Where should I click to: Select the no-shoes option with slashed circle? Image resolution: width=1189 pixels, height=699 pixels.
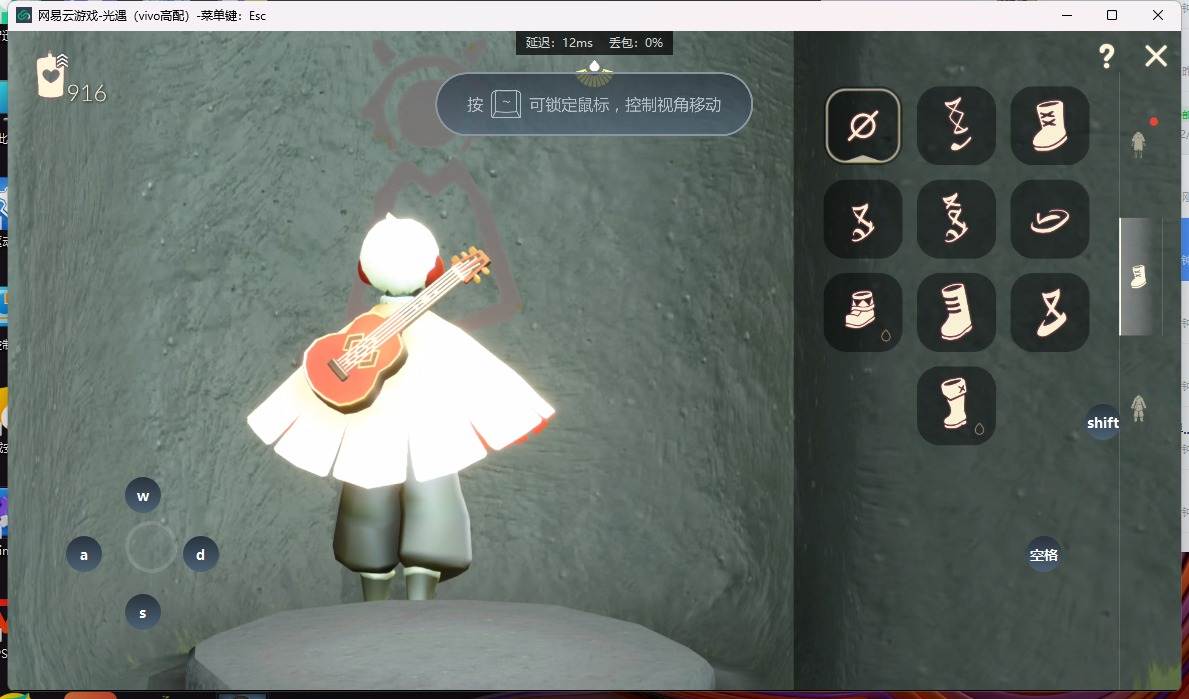(x=863, y=126)
